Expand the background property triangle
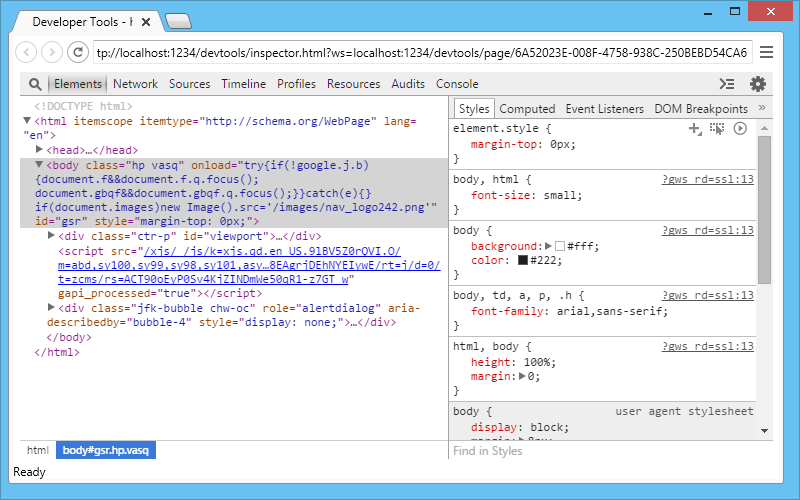Image resolution: width=800 pixels, height=500 pixels. point(548,246)
